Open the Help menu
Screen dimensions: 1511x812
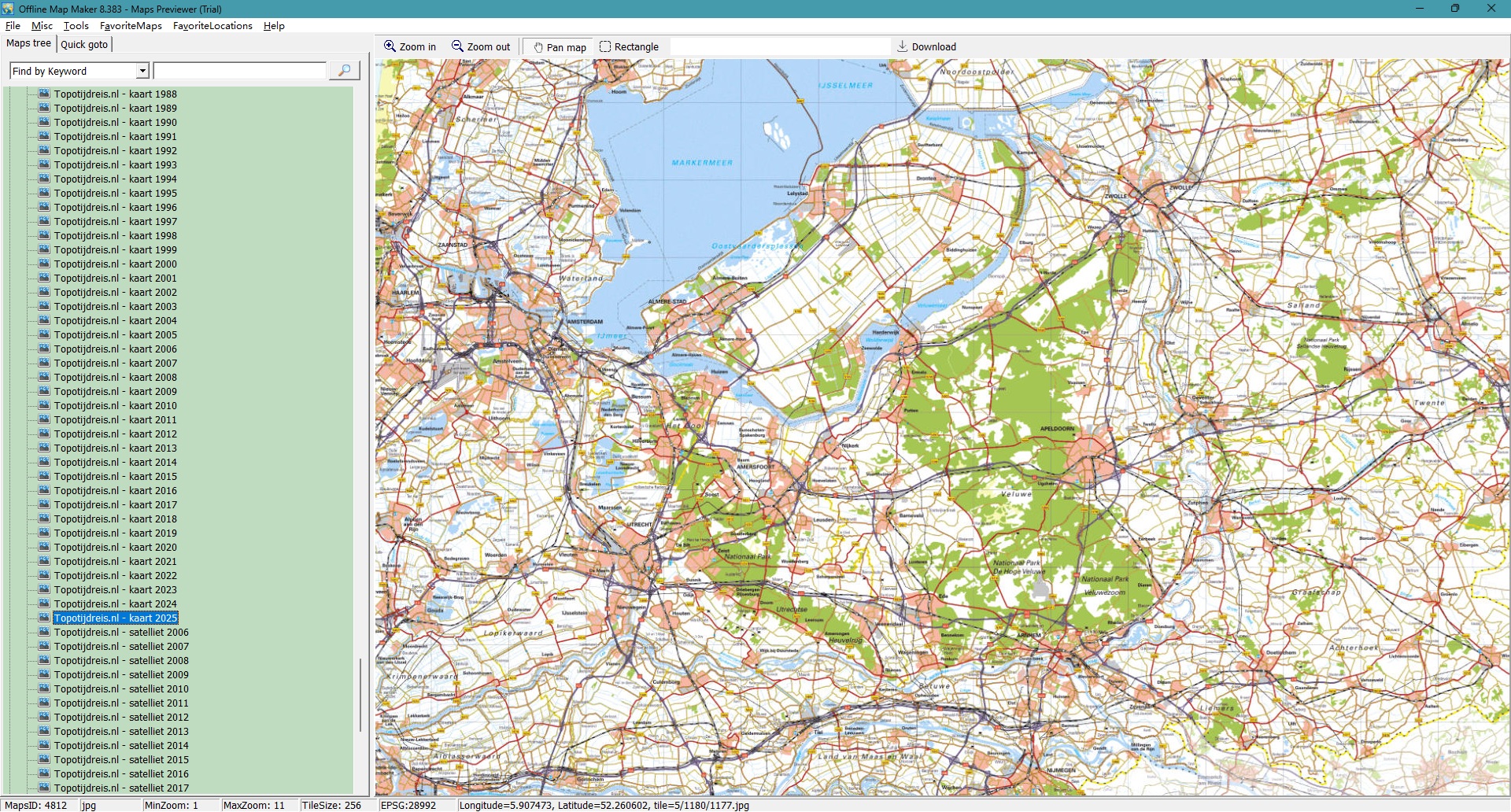274,26
